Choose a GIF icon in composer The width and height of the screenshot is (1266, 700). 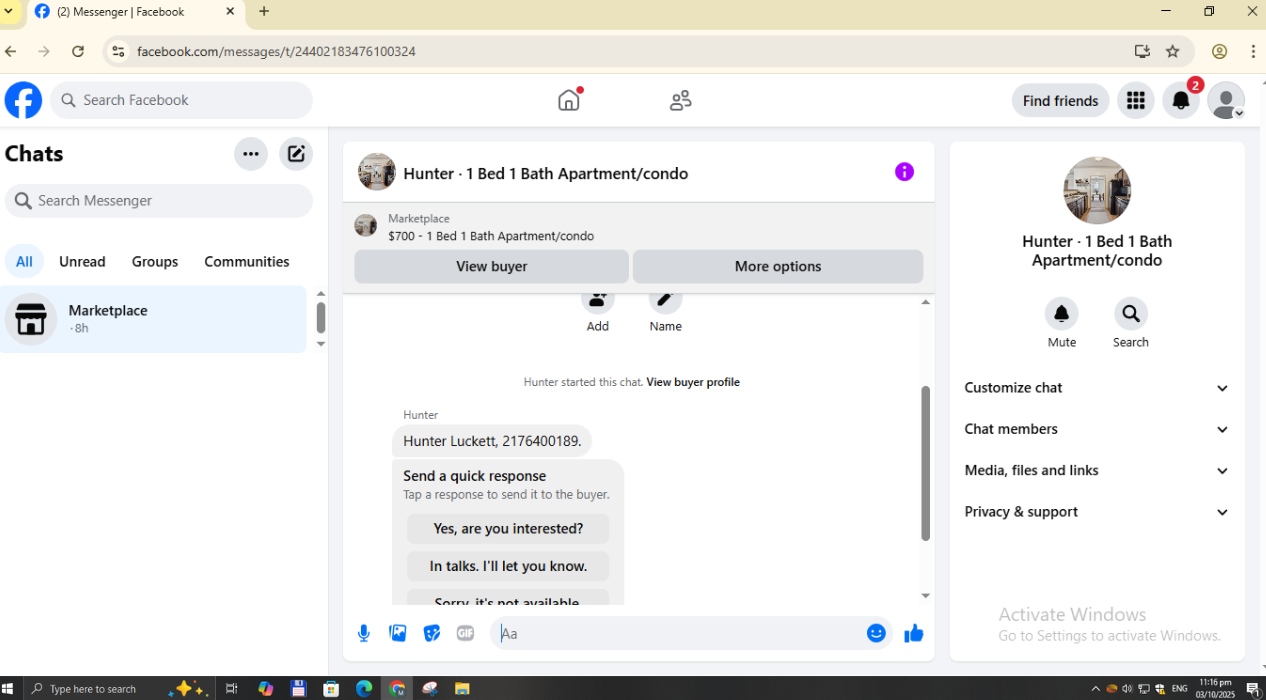coord(465,633)
